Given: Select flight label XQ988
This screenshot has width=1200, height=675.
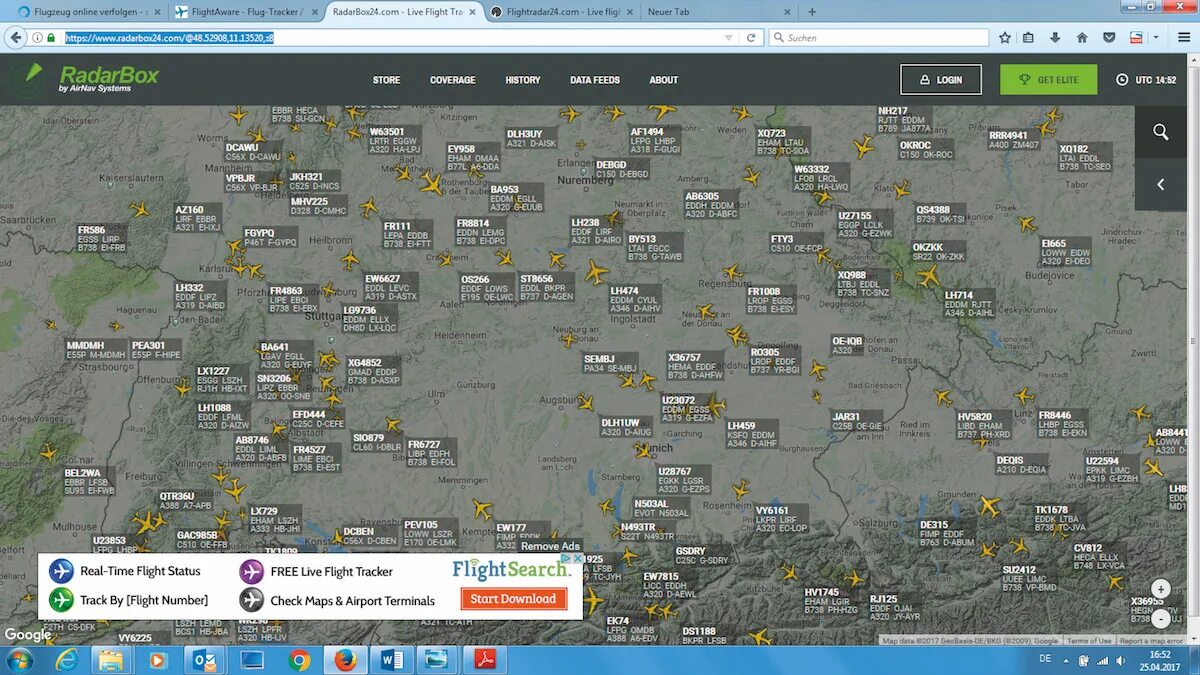Looking at the screenshot, I should [x=863, y=283].
